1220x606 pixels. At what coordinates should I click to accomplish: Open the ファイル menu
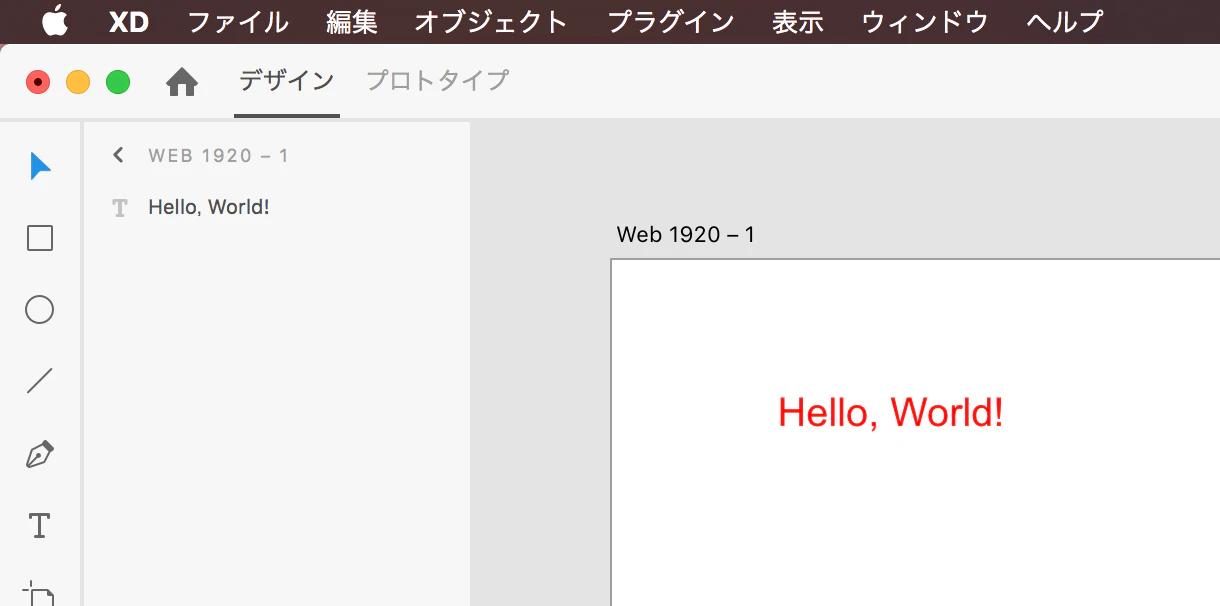(x=238, y=22)
